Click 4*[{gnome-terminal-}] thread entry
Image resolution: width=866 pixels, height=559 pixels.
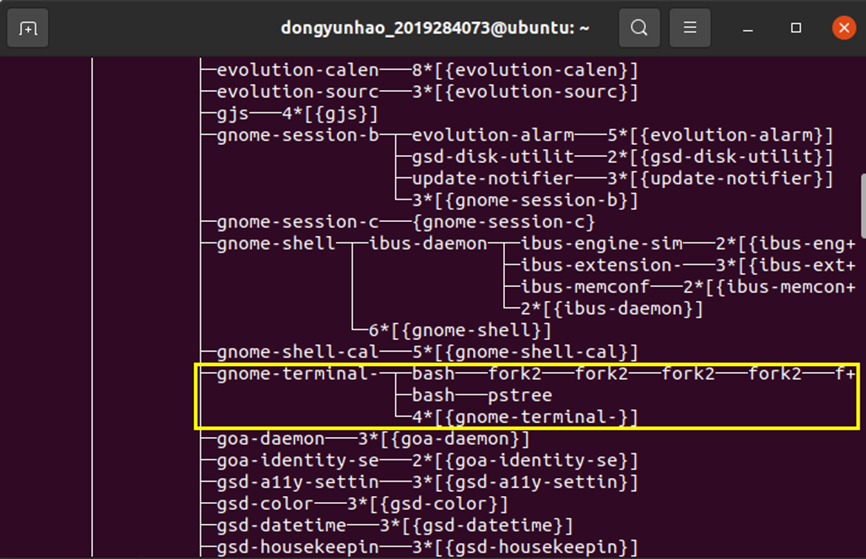525,416
